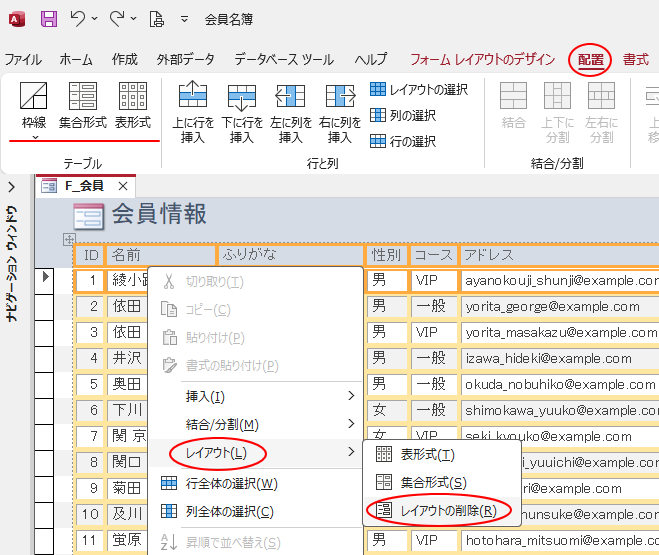Click the Save icon in quick access toolbar
659x555 pixels.
tap(49, 19)
